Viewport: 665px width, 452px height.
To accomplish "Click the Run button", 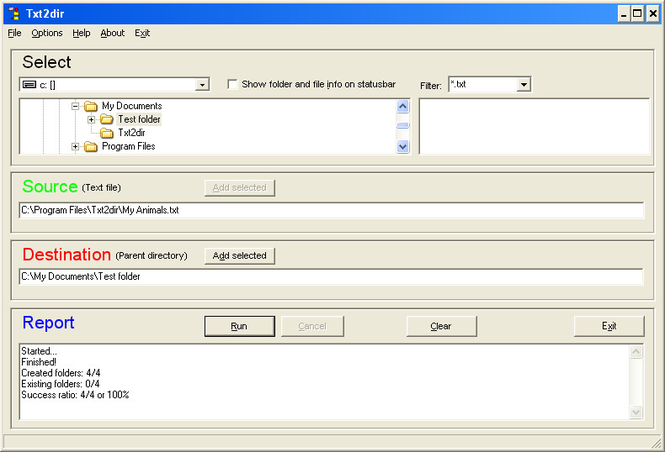I will (x=239, y=326).
